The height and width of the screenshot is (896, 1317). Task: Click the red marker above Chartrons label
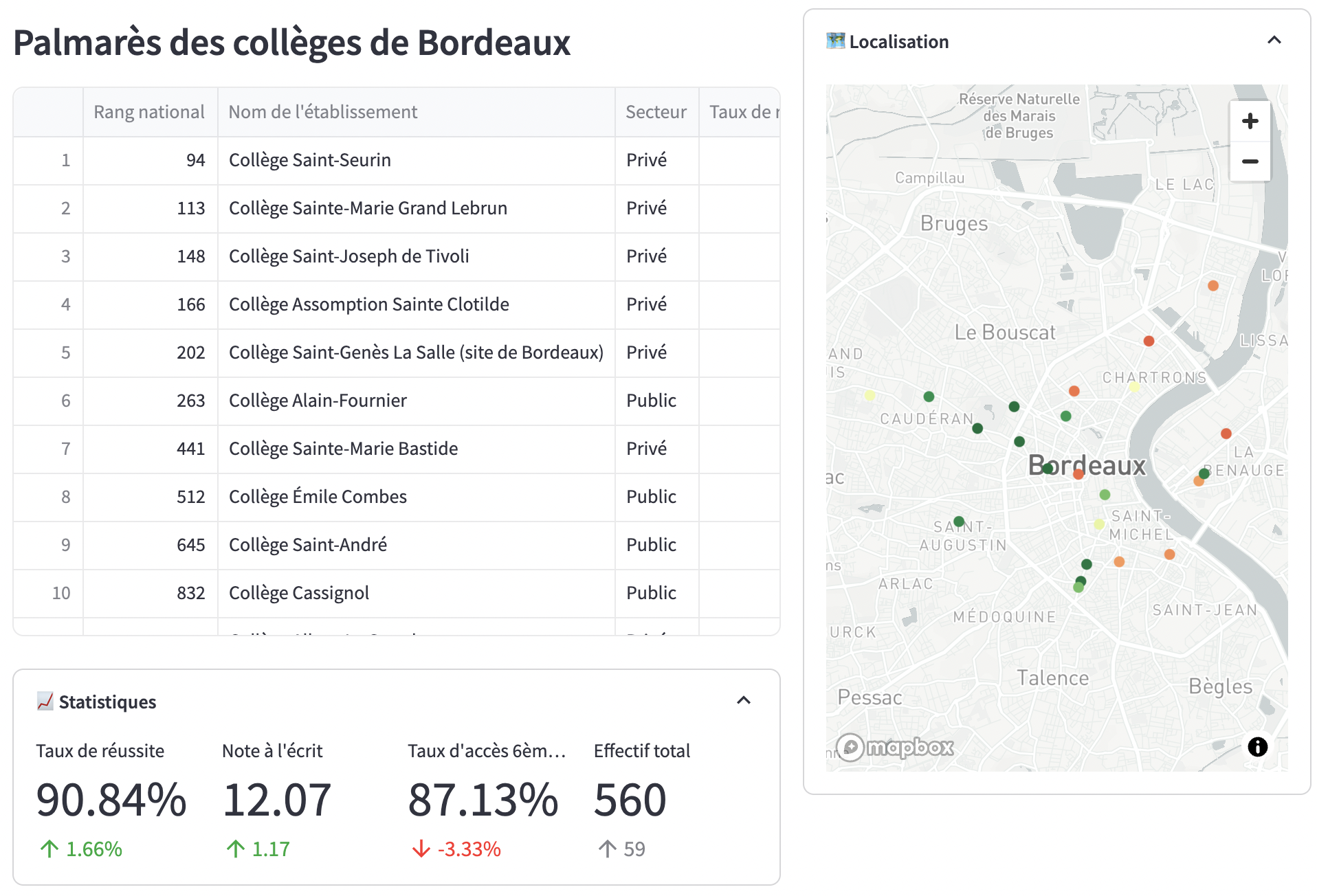(x=1149, y=341)
